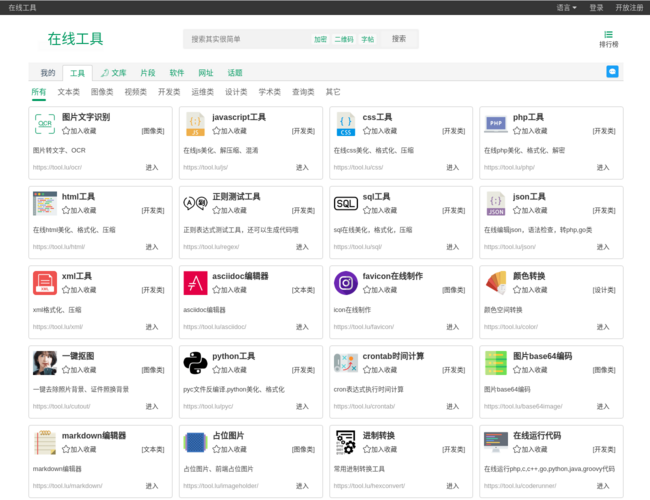Viewport: 650px width, 500px height.
Task: Star python工具 with 加入收藏
Action: 230,370
